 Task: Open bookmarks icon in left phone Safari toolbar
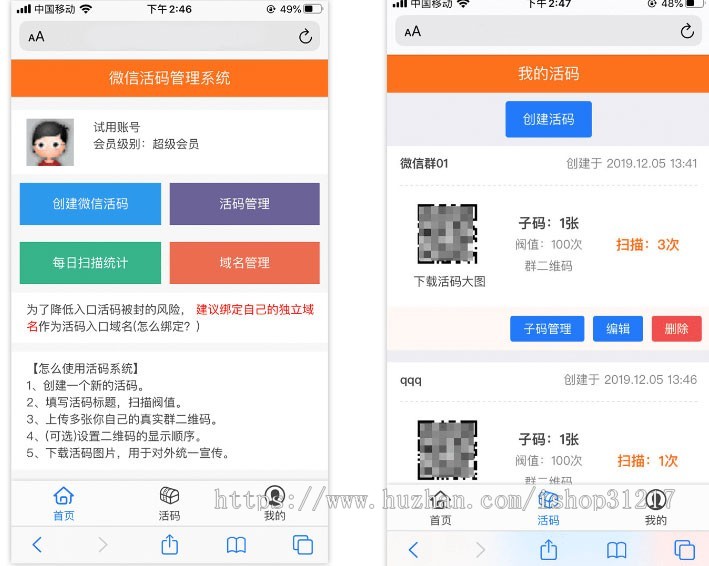236,545
